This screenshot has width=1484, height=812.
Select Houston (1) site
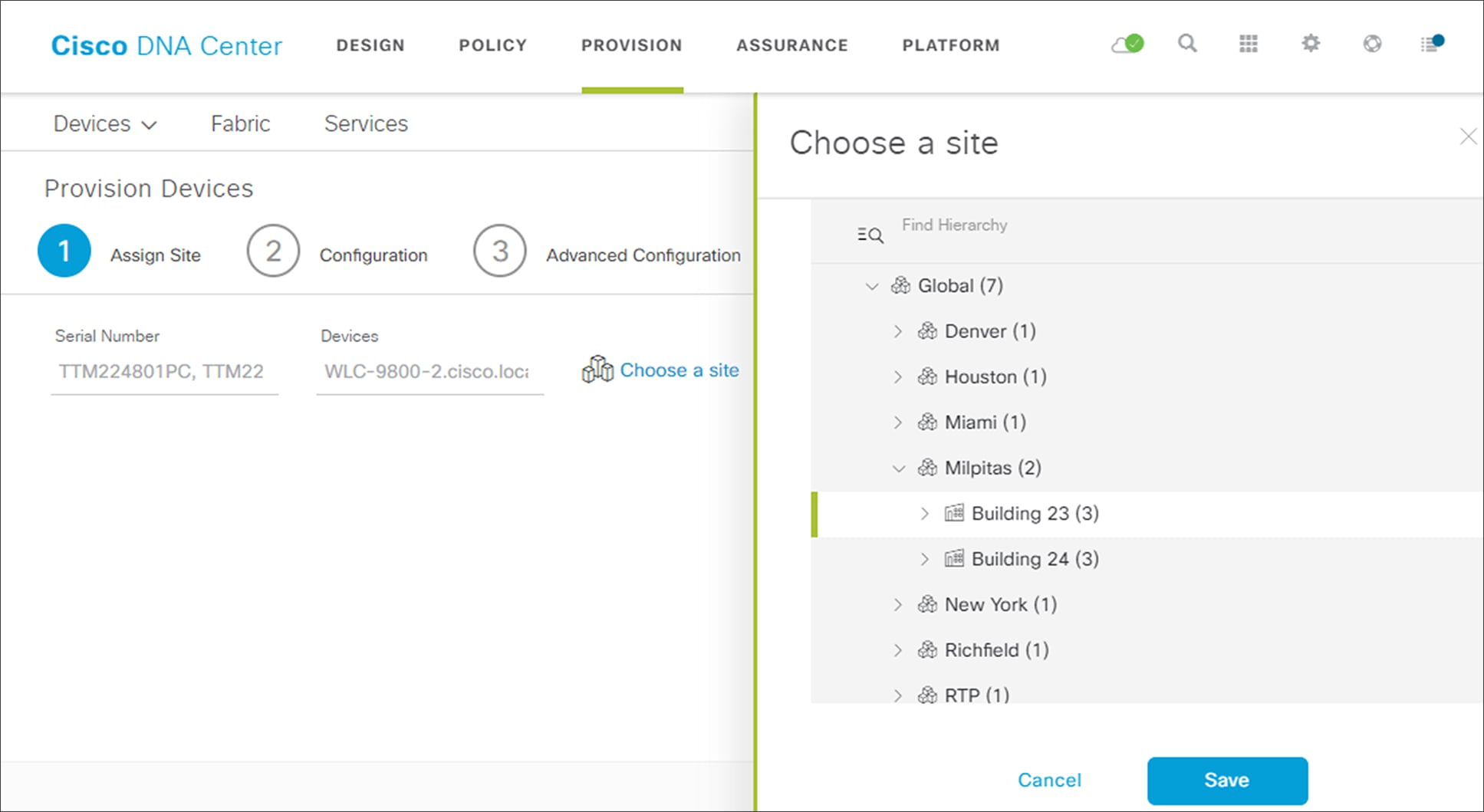pos(995,376)
